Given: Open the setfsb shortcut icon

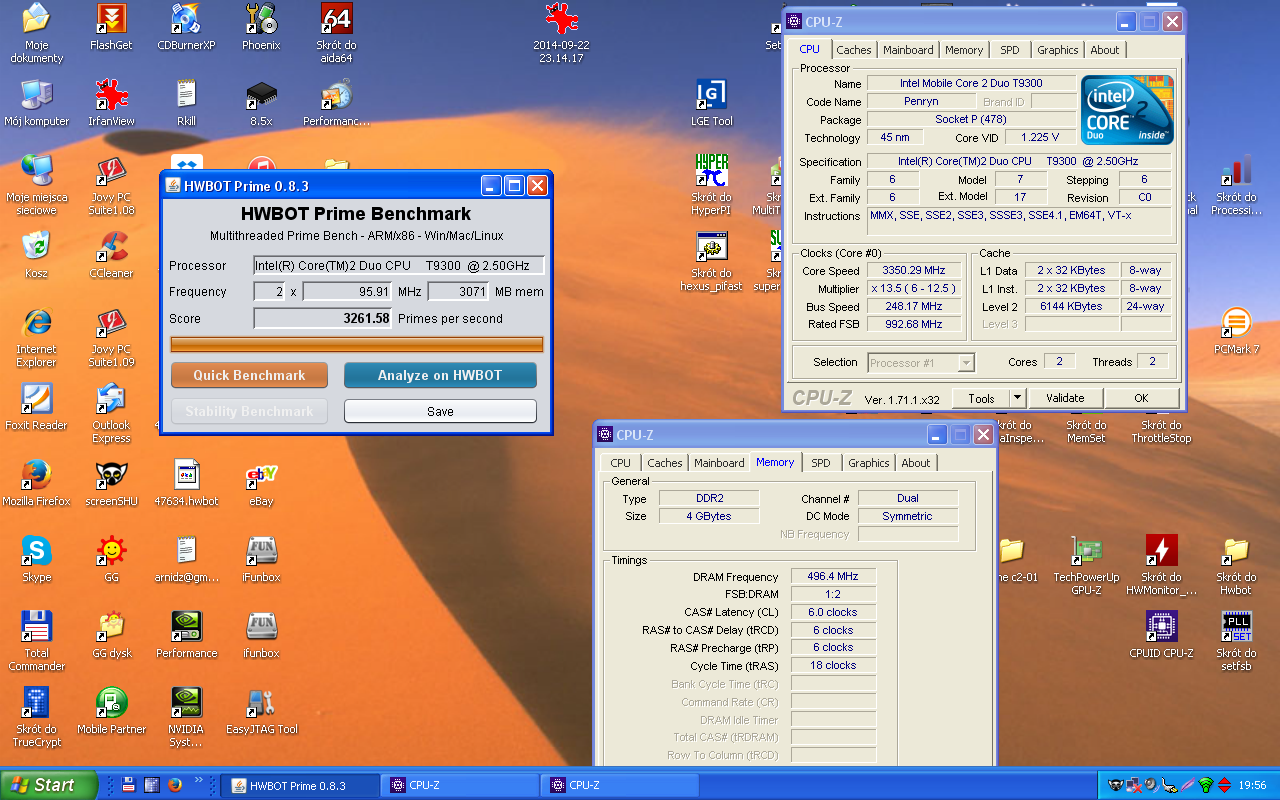Looking at the screenshot, I should point(1236,626).
